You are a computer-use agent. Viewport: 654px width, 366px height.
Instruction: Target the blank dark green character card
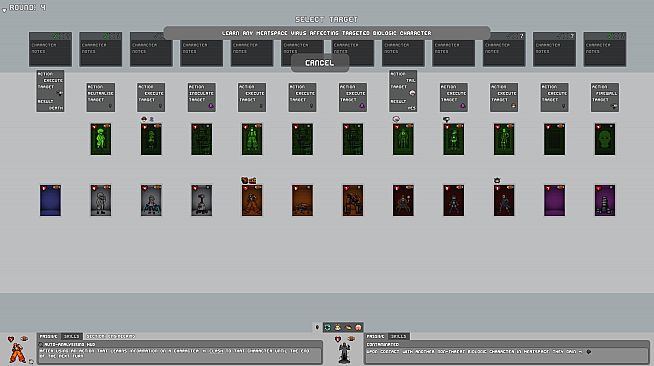click(x=554, y=139)
